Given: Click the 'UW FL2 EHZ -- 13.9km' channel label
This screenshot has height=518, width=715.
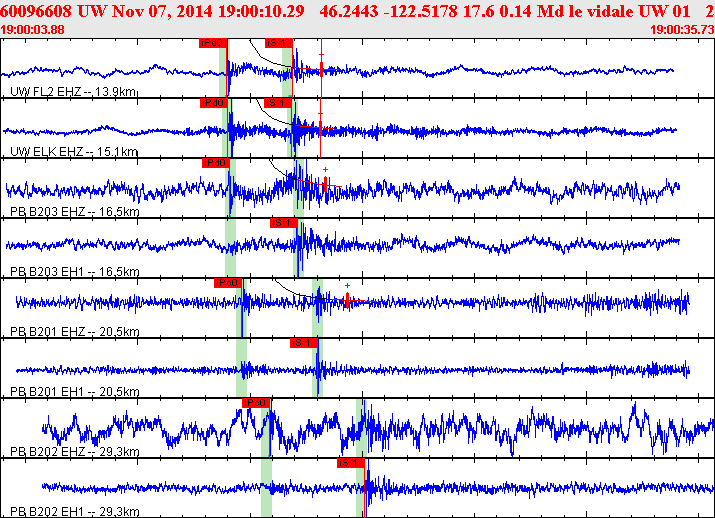Looking at the screenshot, I should pos(73,92).
